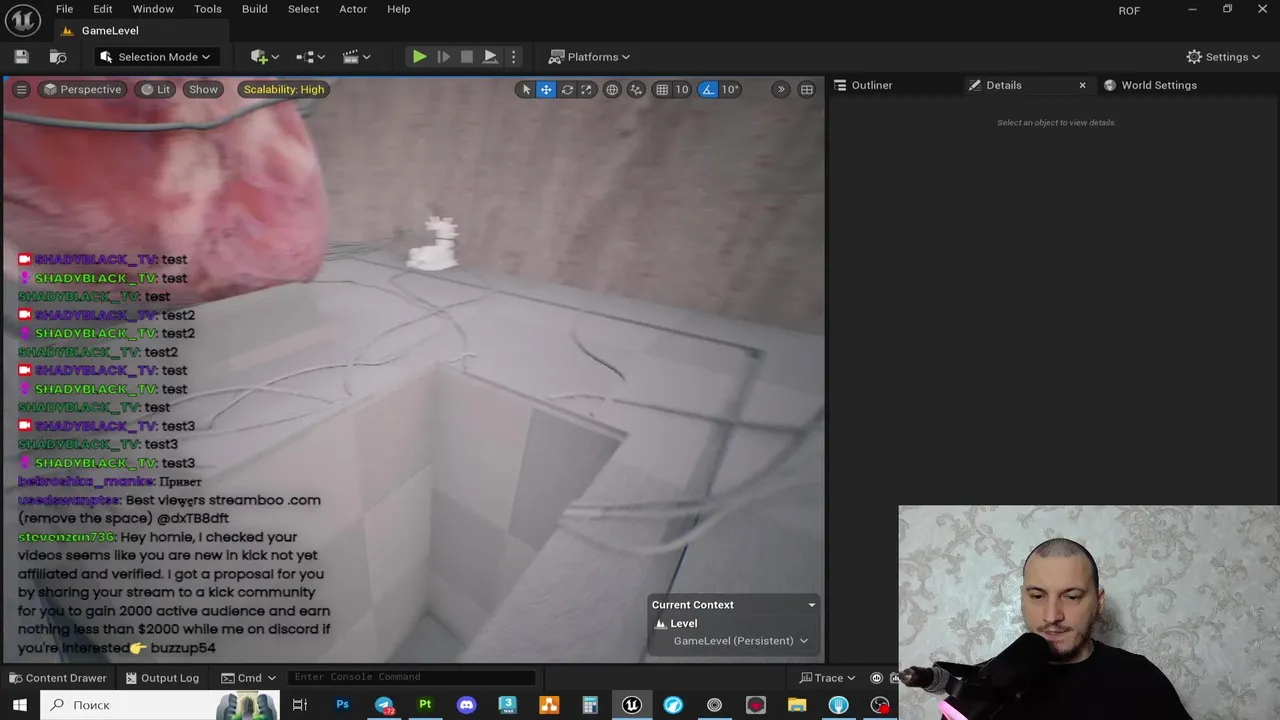The height and width of the screenshot is (720, 1280).
Task: Activate the select objects cursor tool
Action: click(526, 89)
